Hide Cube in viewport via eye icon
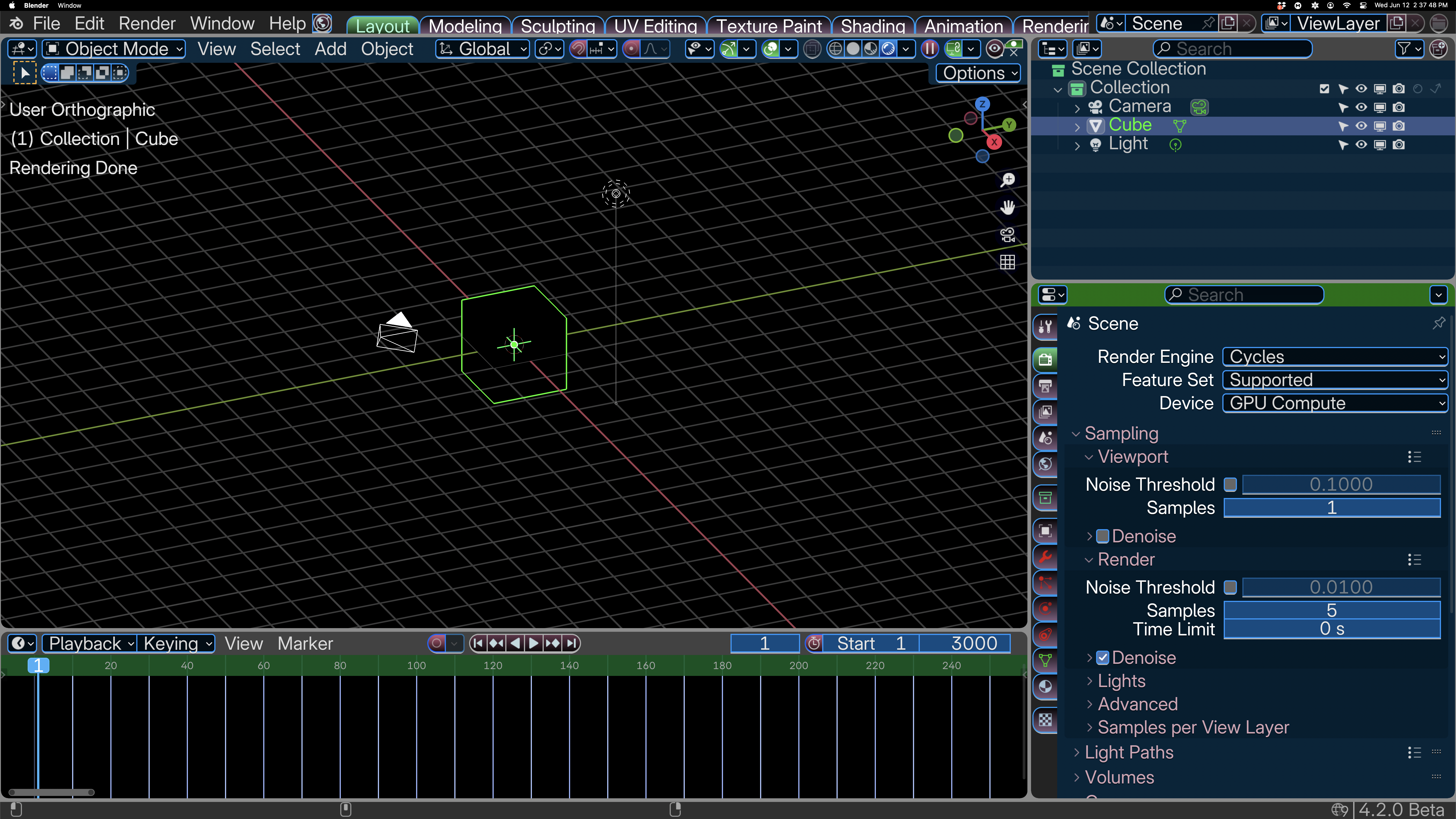The width and height of the screenshot is (1456, 819). (1361, 126)
